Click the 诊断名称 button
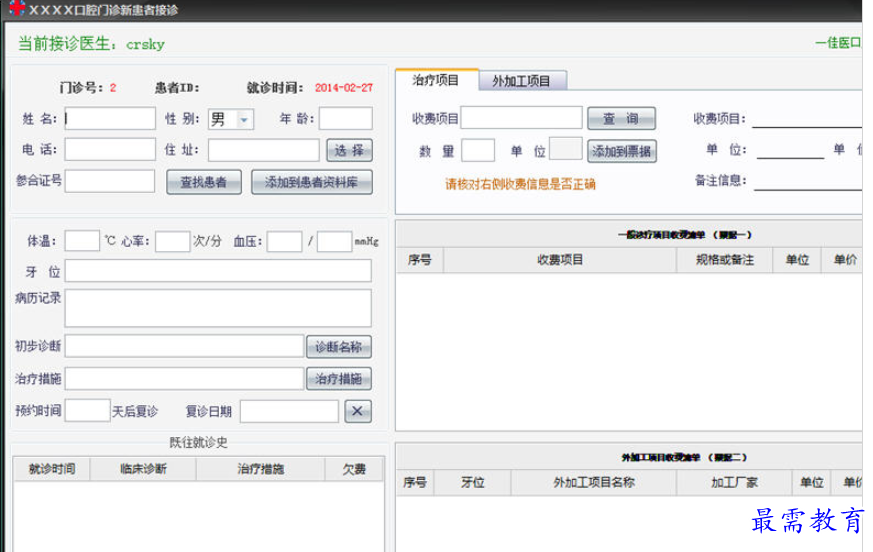 coord(339,346)
